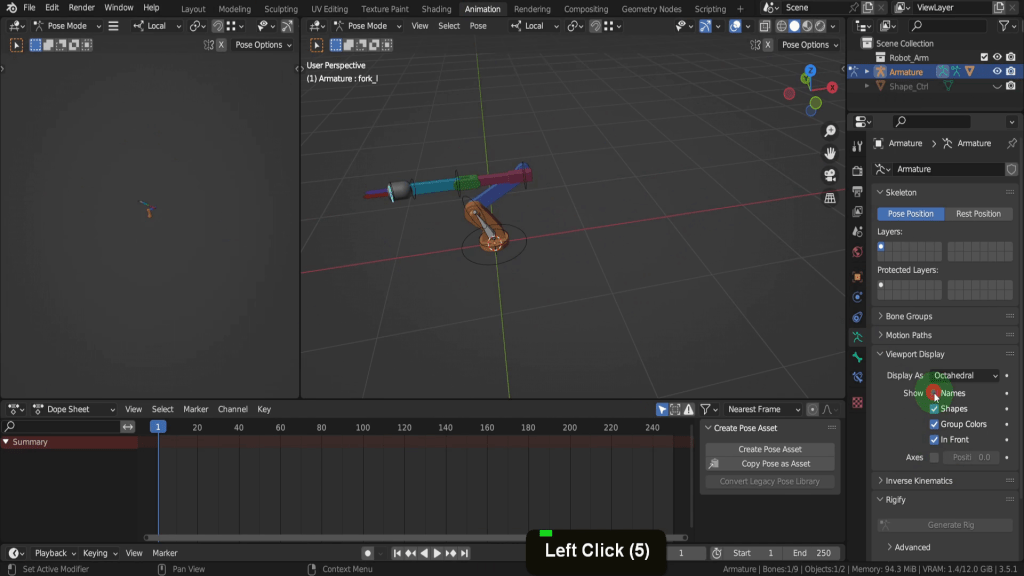Click the zoom magnifier gizmo in viewport
Image resolution: width=1024 pixels, height=576 pixels.
[830, 132]
